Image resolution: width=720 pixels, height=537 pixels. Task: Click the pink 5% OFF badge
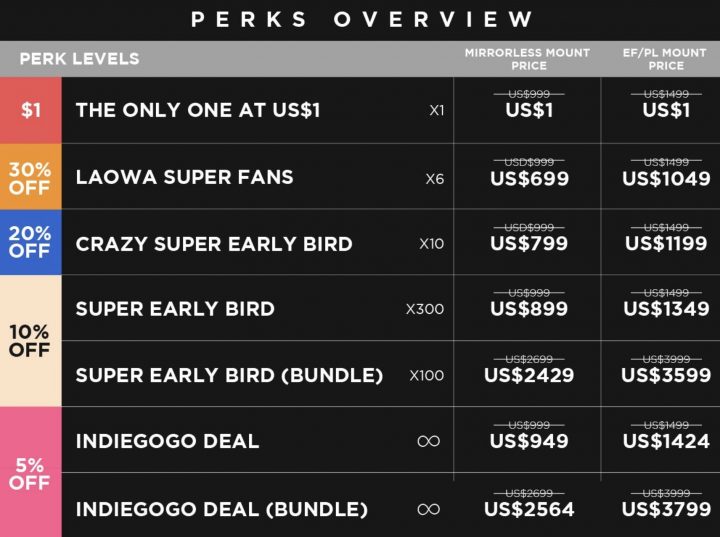(30, 472)
